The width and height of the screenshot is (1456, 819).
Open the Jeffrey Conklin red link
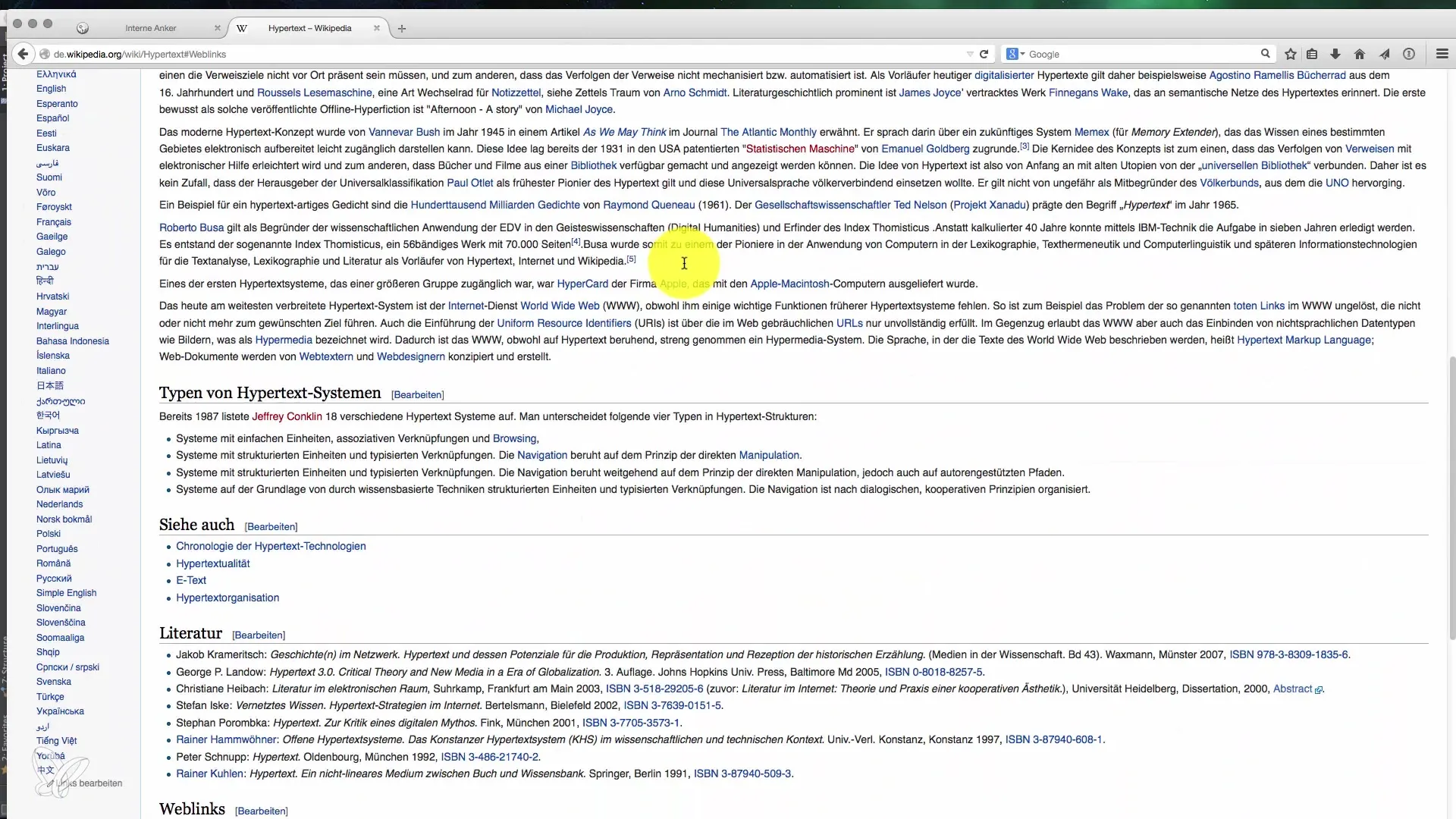pyautogui.click(x=287, y=416)
